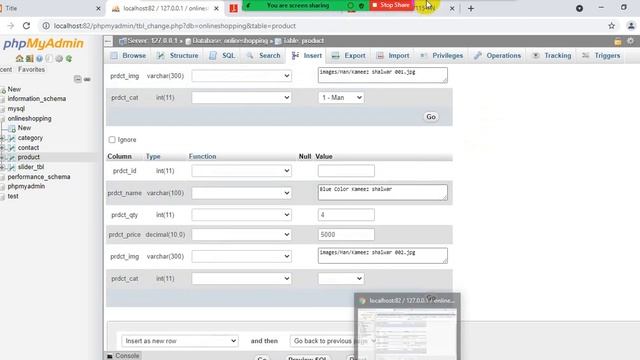The height and width of the screenshot is (360, 640).
Task: Click the localhost:82 window preview thumbnail
Action: tap(407, 327)
